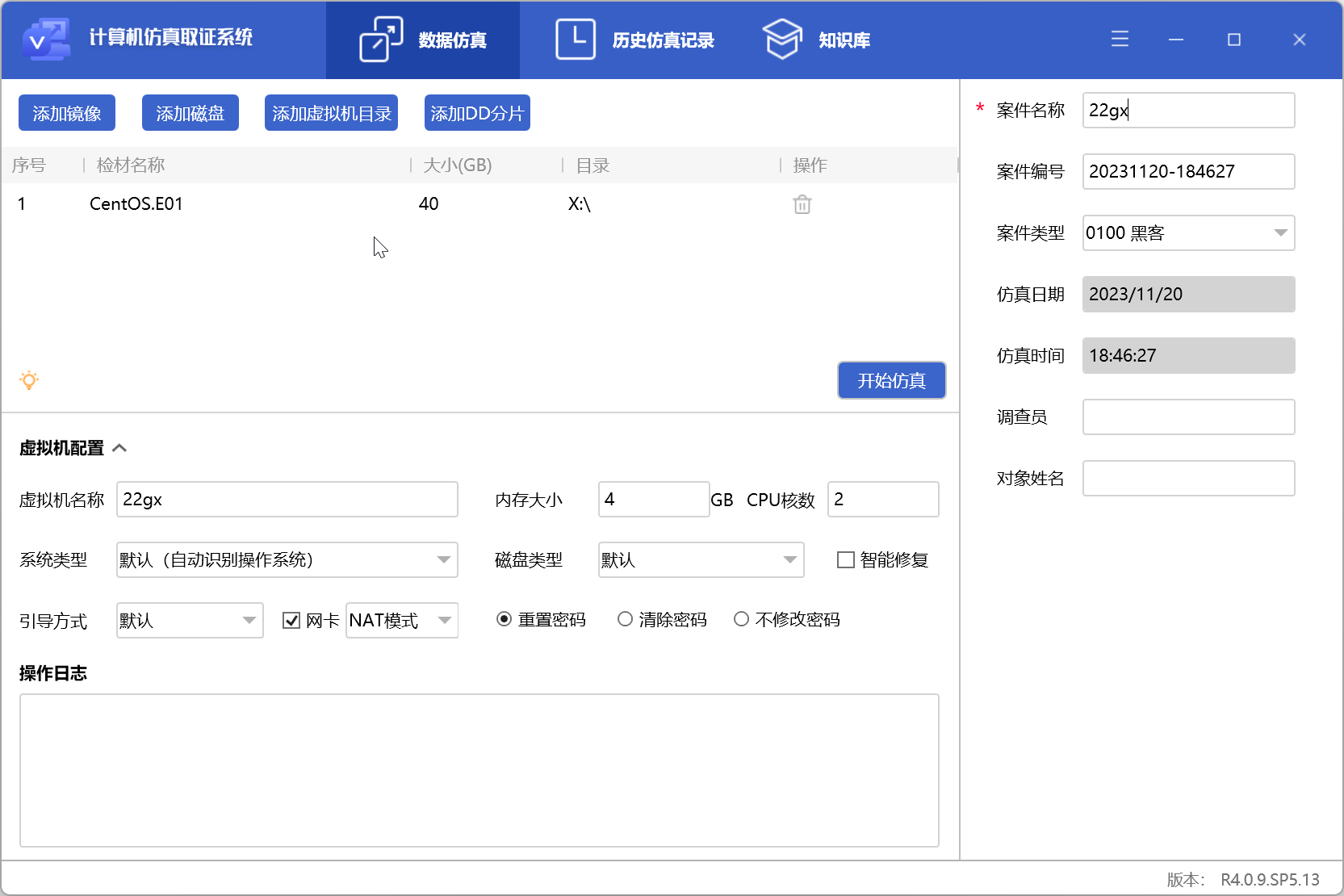The height and width of the screenshot is (896, 1344).
Task: Click size value 40 cell
Action: coord(429,203)
